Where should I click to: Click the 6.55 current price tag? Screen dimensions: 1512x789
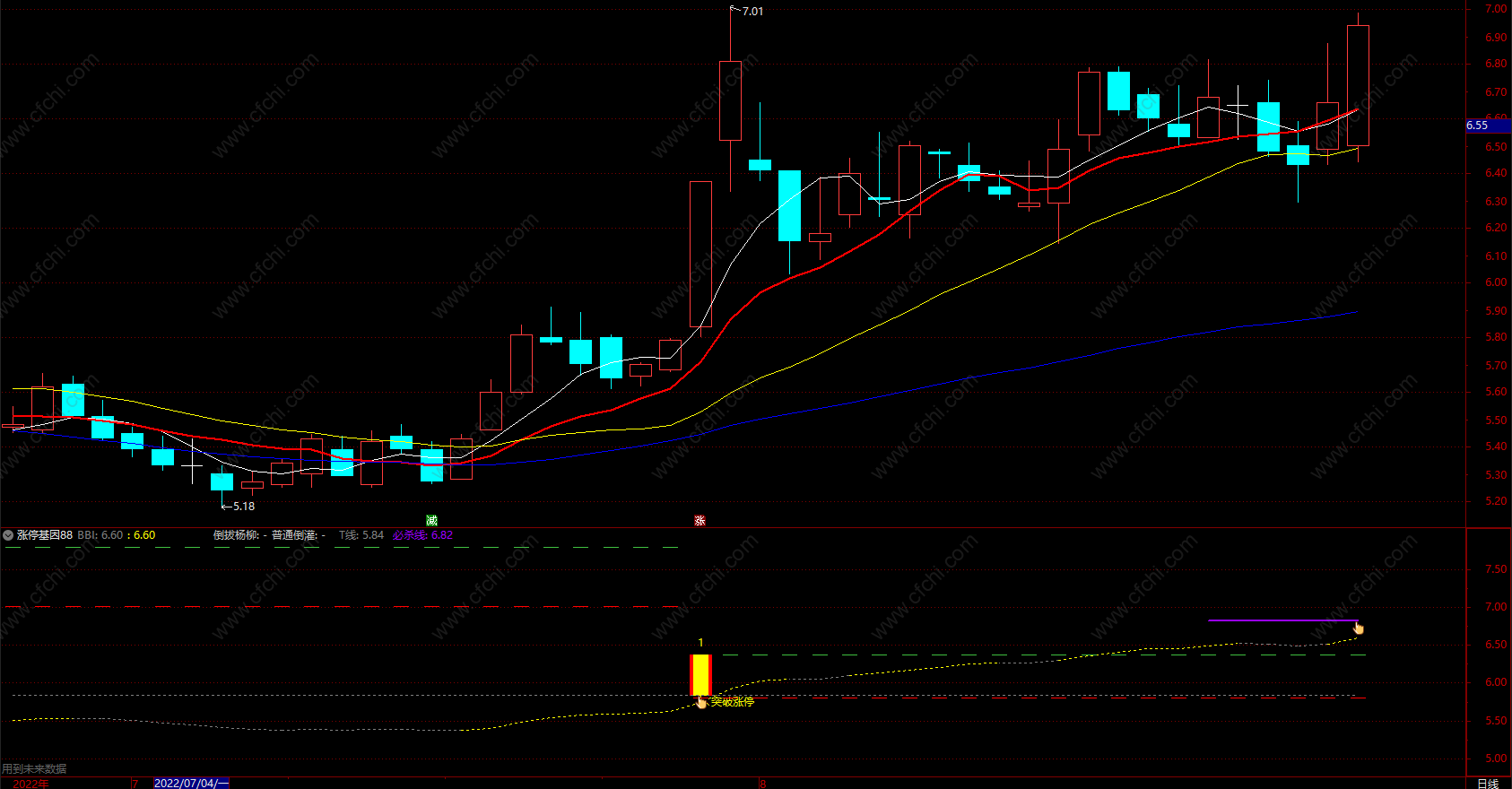point(1488,126)
